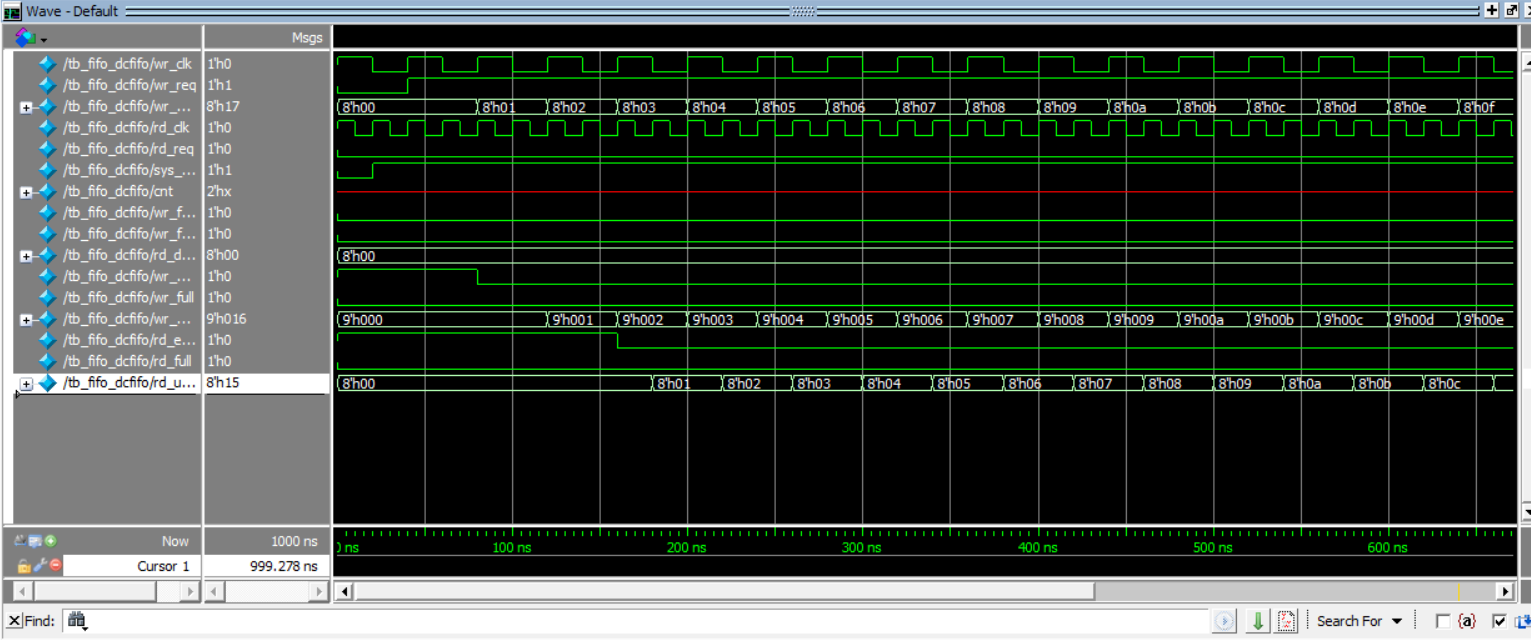Screen dimensions: 1531x640
Task: Open the binoculars search icon next to Find
Action: pos(76,620)
